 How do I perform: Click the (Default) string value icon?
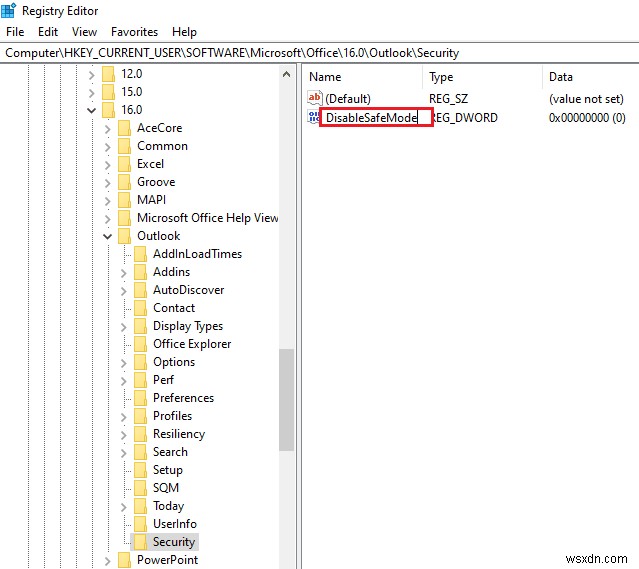pyautogui.click(x=315, y=98)
